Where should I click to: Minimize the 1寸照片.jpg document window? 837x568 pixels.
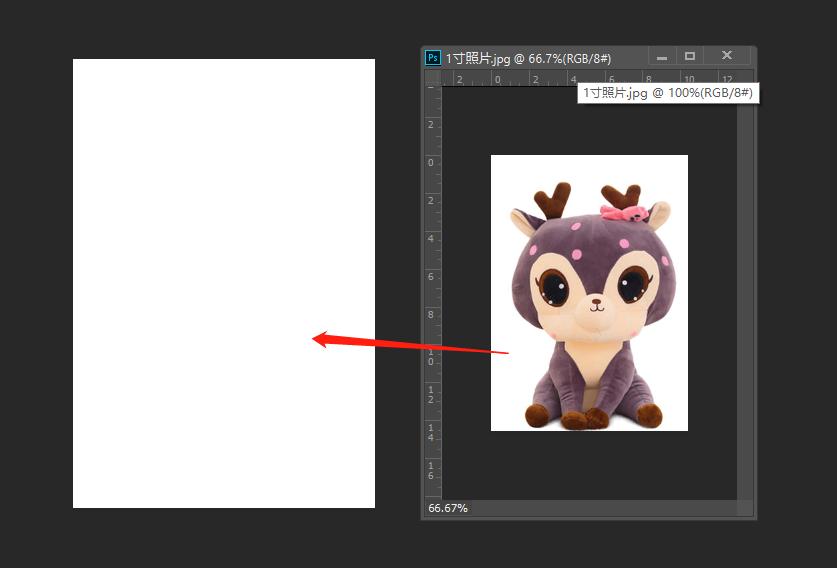[661, 57]
